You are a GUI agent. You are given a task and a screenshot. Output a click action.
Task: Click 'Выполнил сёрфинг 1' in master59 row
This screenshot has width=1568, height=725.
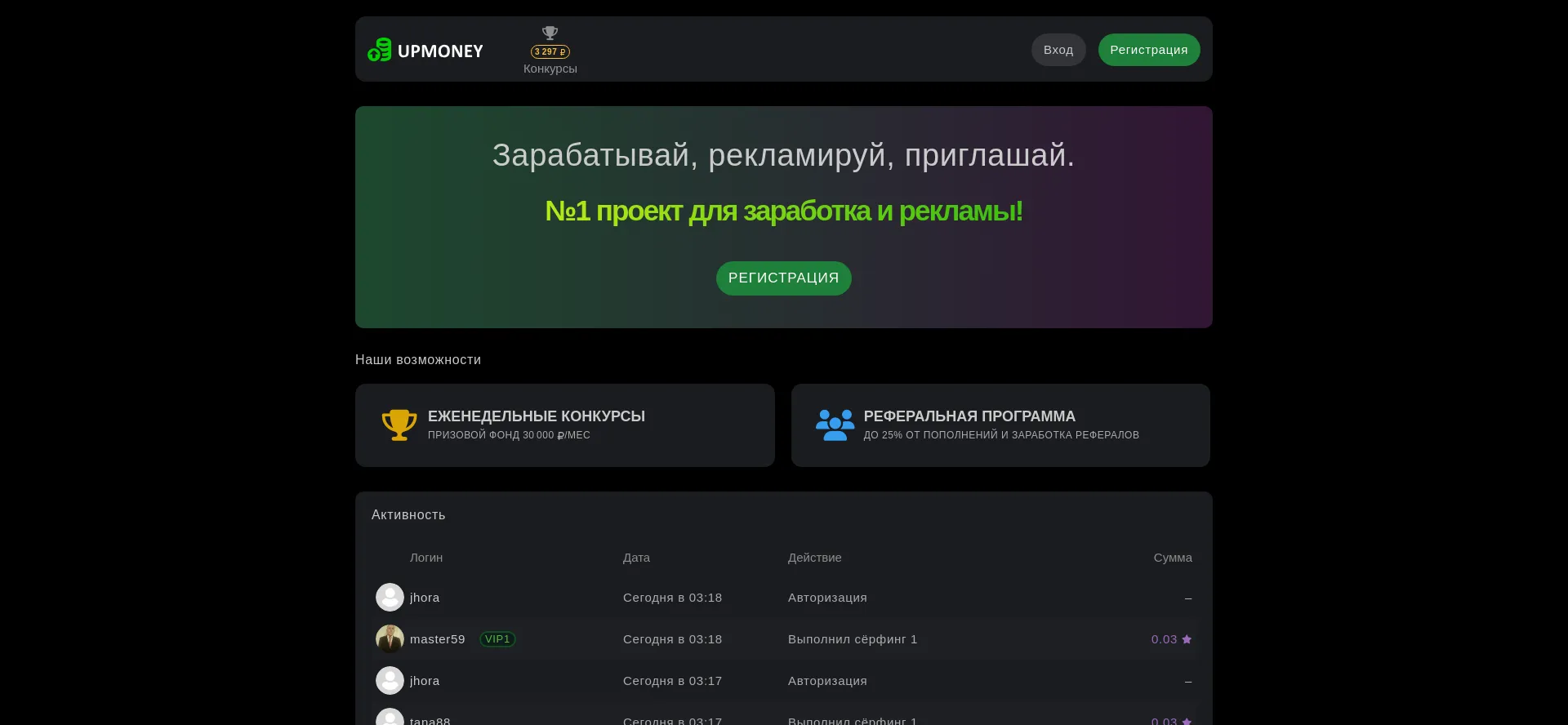coord(853,639)
